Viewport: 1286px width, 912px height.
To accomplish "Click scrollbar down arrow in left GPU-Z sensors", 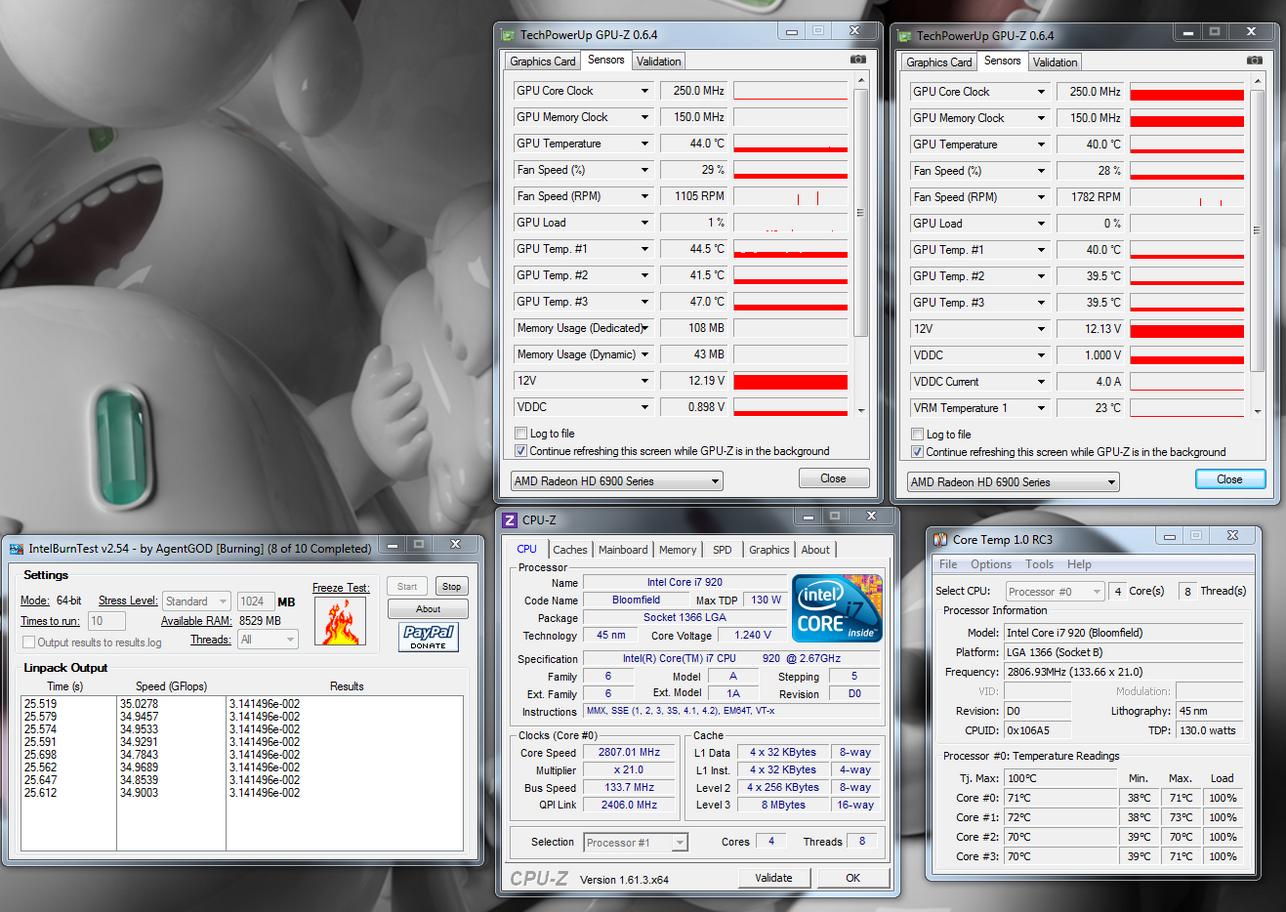I will tap(861, 410).
